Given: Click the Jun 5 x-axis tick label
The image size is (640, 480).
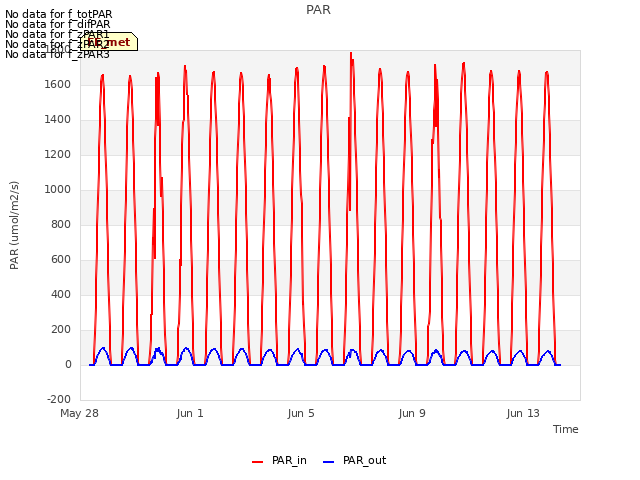Looking at the screenshot, I should click(301, 413).
